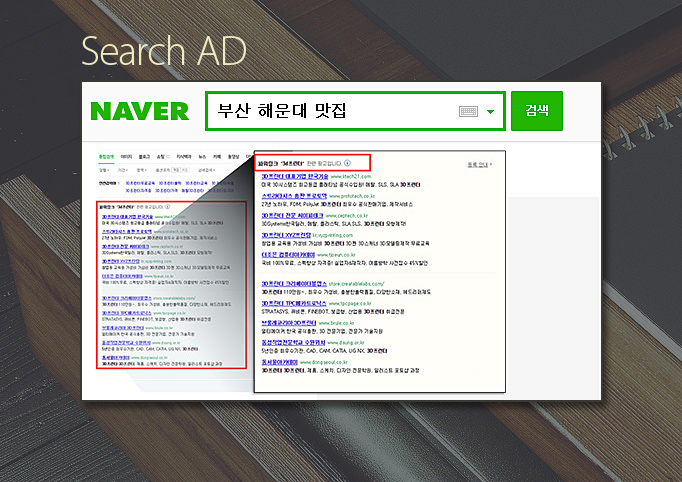Switch to the 이미지 tab
The height and width of the screenshot is (482, 682).
(126, 156)
